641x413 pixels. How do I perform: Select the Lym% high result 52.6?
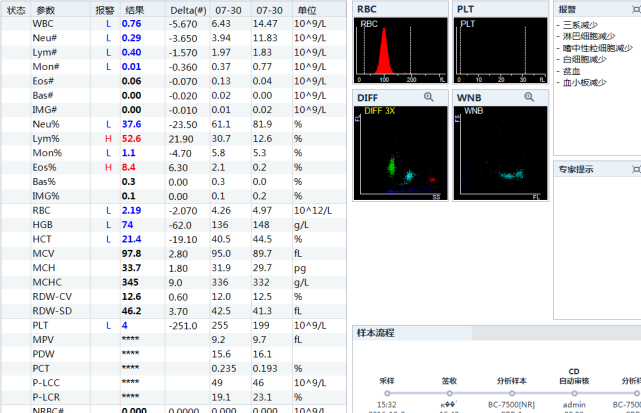(131, 139)
